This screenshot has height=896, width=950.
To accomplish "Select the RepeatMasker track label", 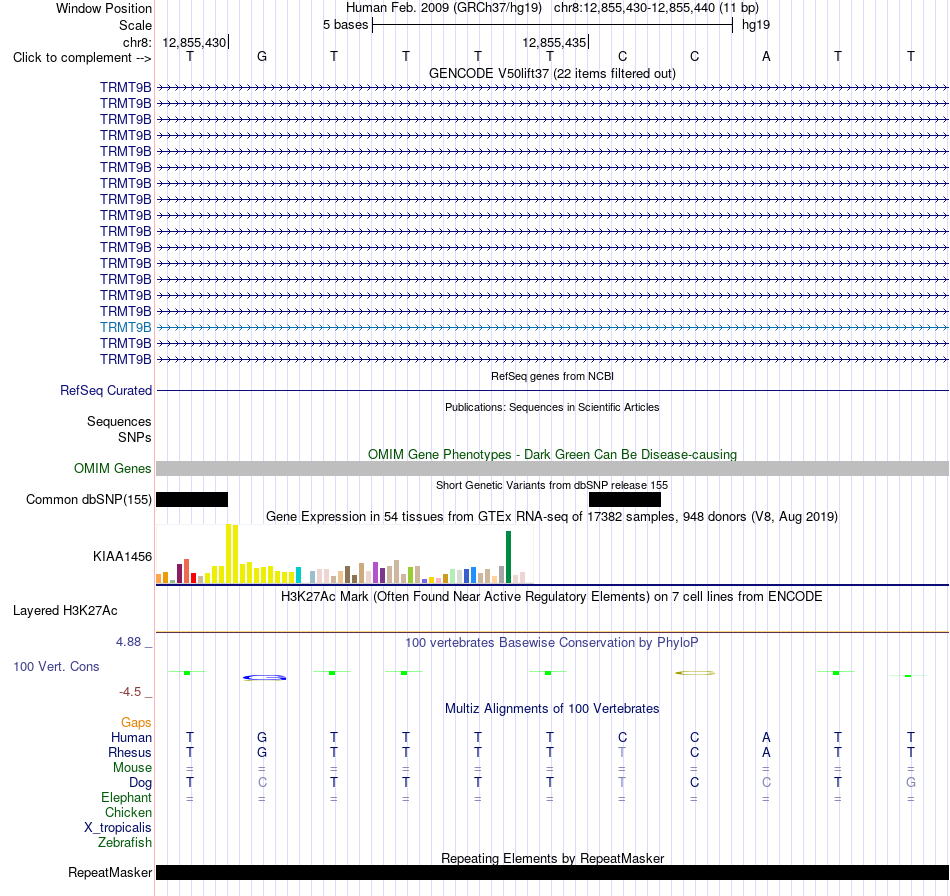I will pos(110,872).
